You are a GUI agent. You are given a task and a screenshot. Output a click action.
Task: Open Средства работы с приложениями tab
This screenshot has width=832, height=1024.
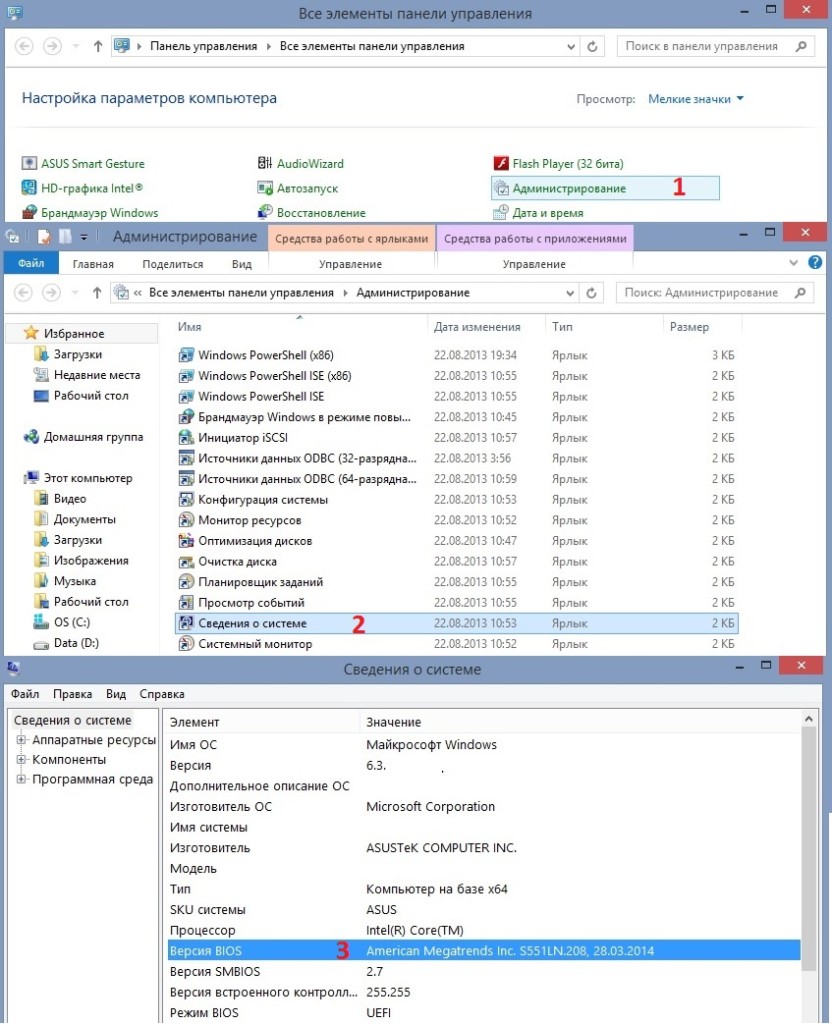[x=535, y=238]
